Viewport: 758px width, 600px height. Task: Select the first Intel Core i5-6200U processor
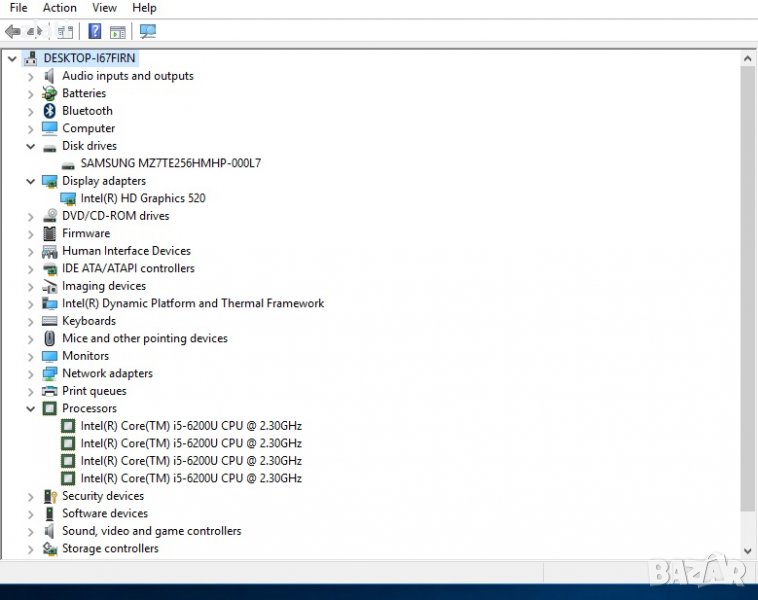point(190,426)
